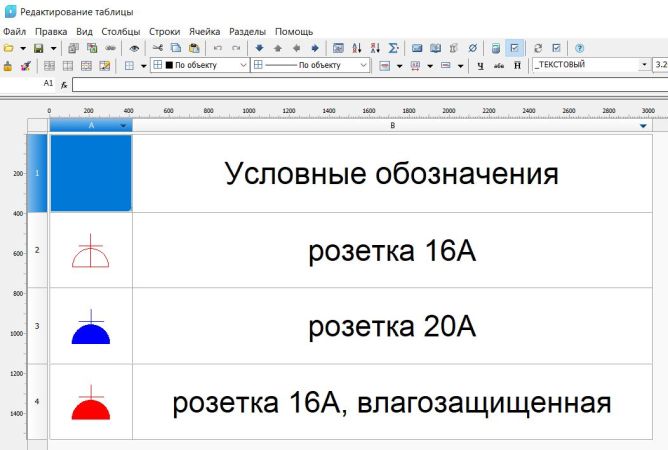Expand the open file dropdown arrow
The image size is (668, 450).
(x=23, y=49)
